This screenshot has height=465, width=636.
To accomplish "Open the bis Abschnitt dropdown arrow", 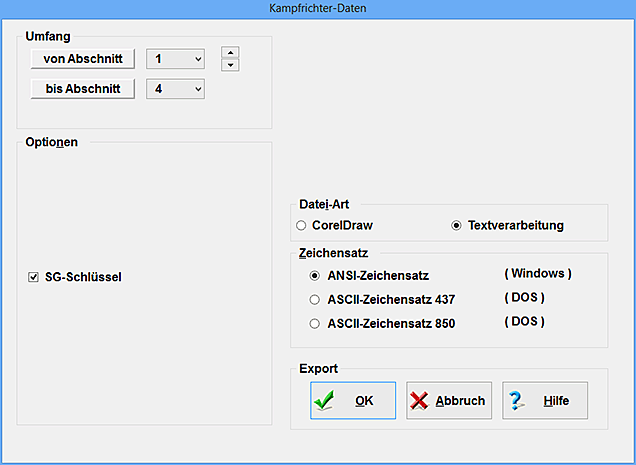I will pyautogui.click(x=197, y=90).
